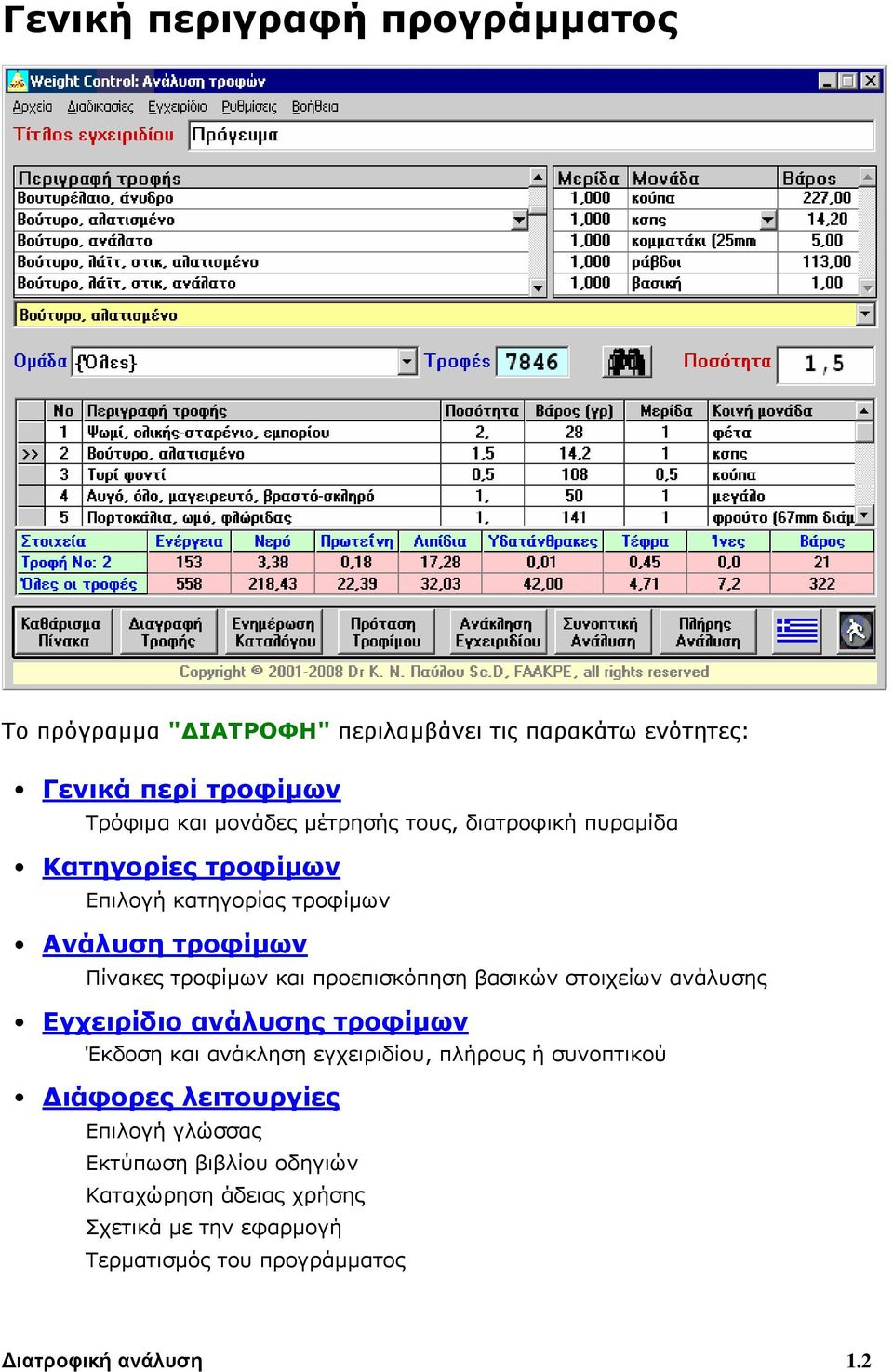Open the Αρχεία menu

pyautogui.click(x=33, y=107)
